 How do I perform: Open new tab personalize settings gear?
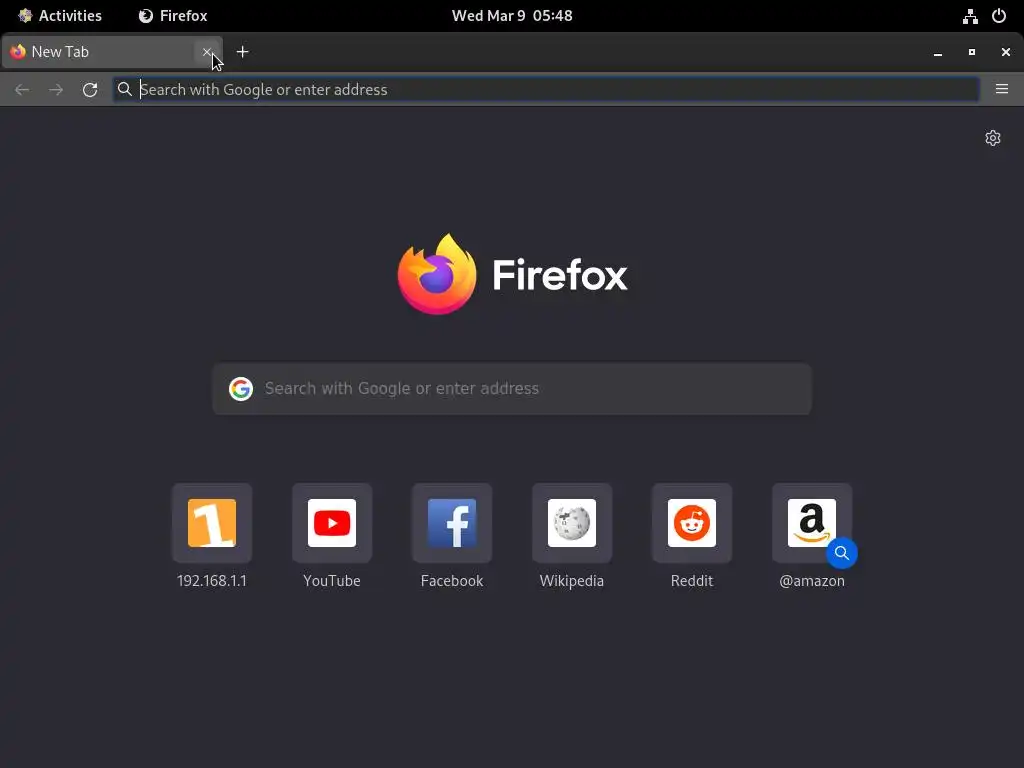point(993,138)
